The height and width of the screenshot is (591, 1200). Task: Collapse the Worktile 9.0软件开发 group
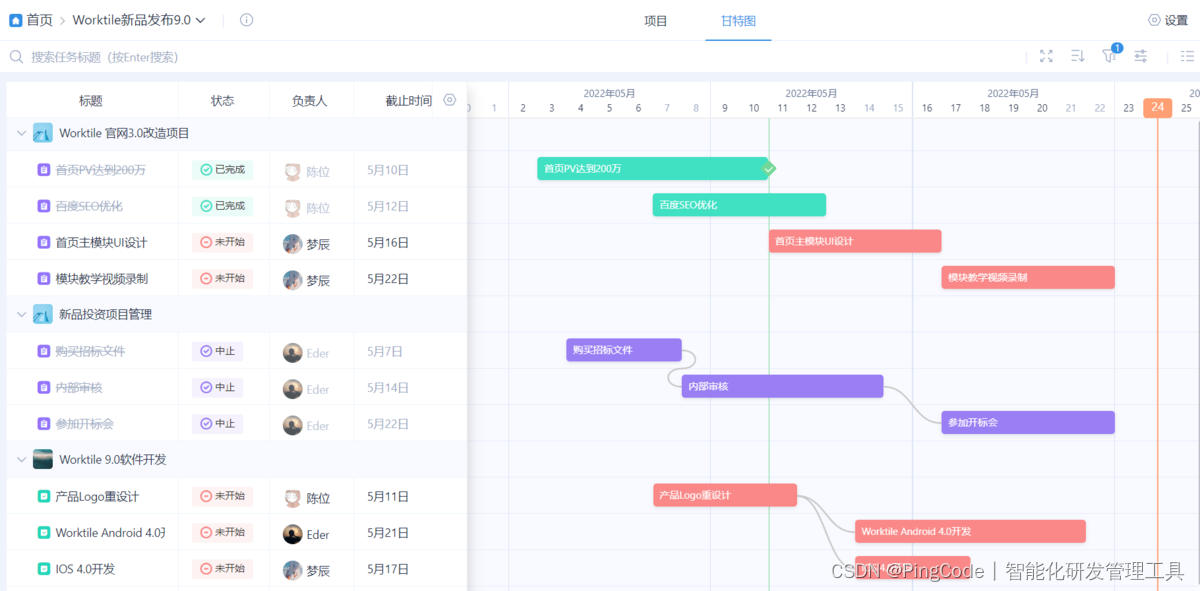pos(21,460)
